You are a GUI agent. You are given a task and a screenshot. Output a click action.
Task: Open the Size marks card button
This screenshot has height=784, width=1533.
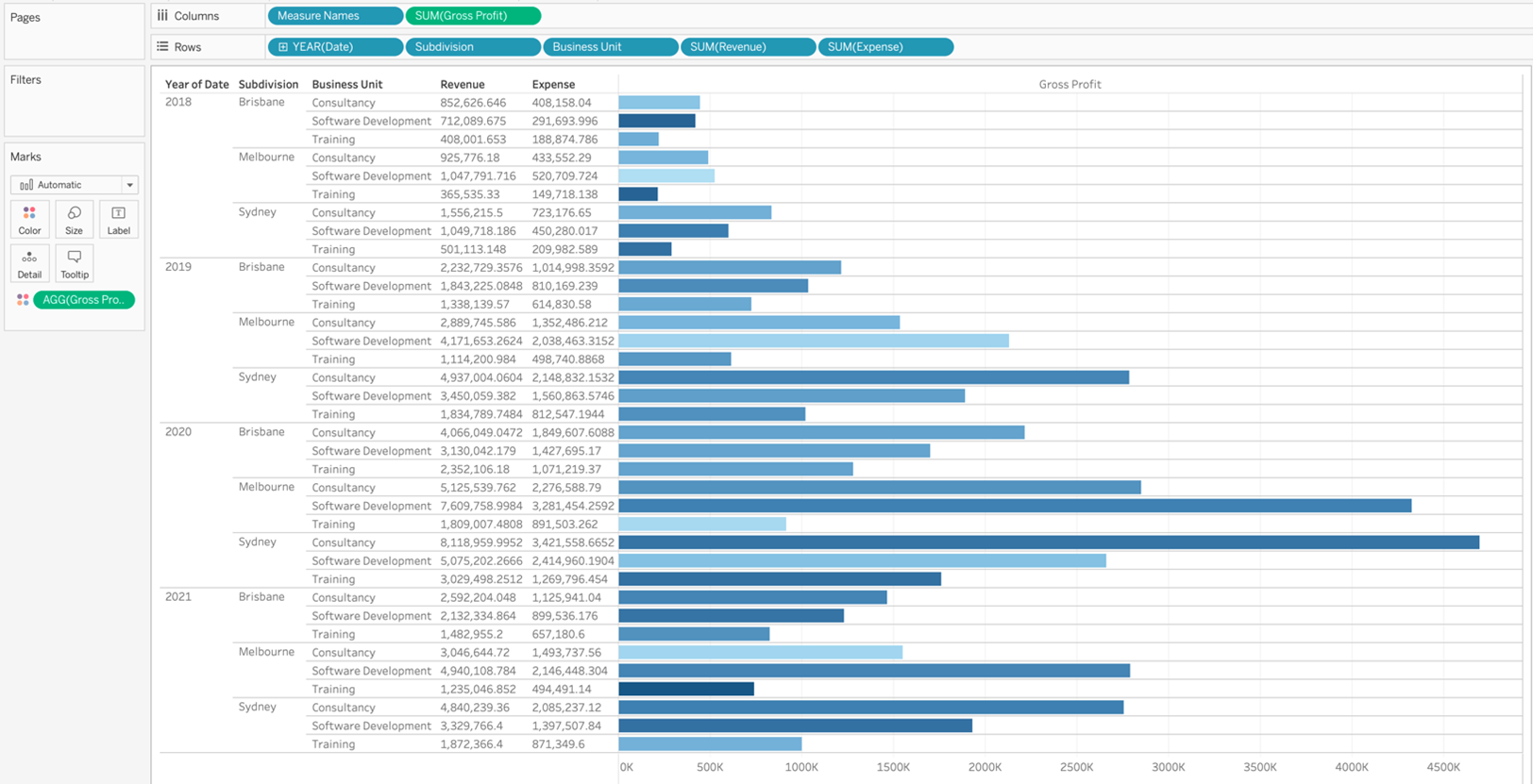[x=74, y=219]
